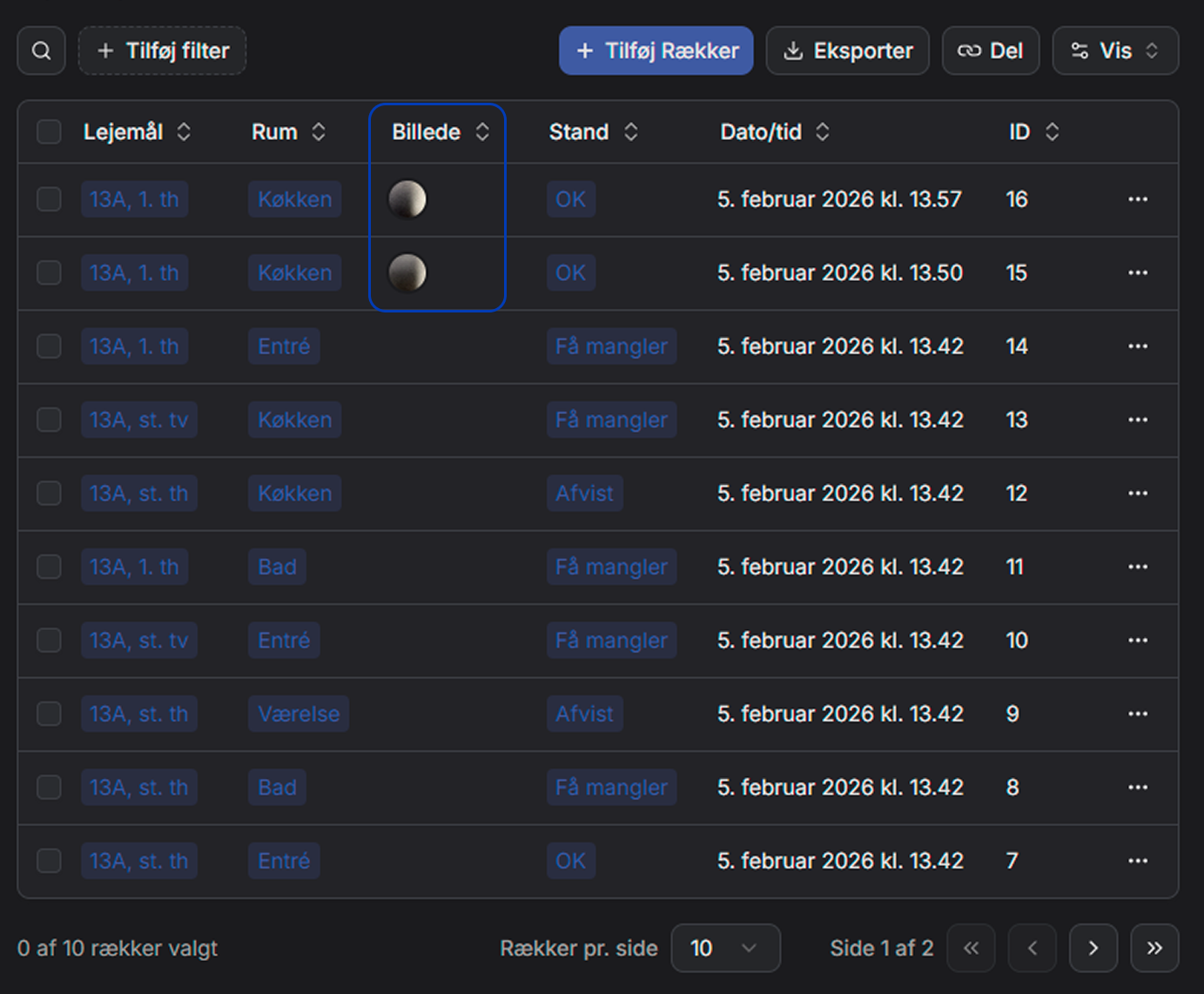Sort the Dato/tid column

[x=822, y=131]
